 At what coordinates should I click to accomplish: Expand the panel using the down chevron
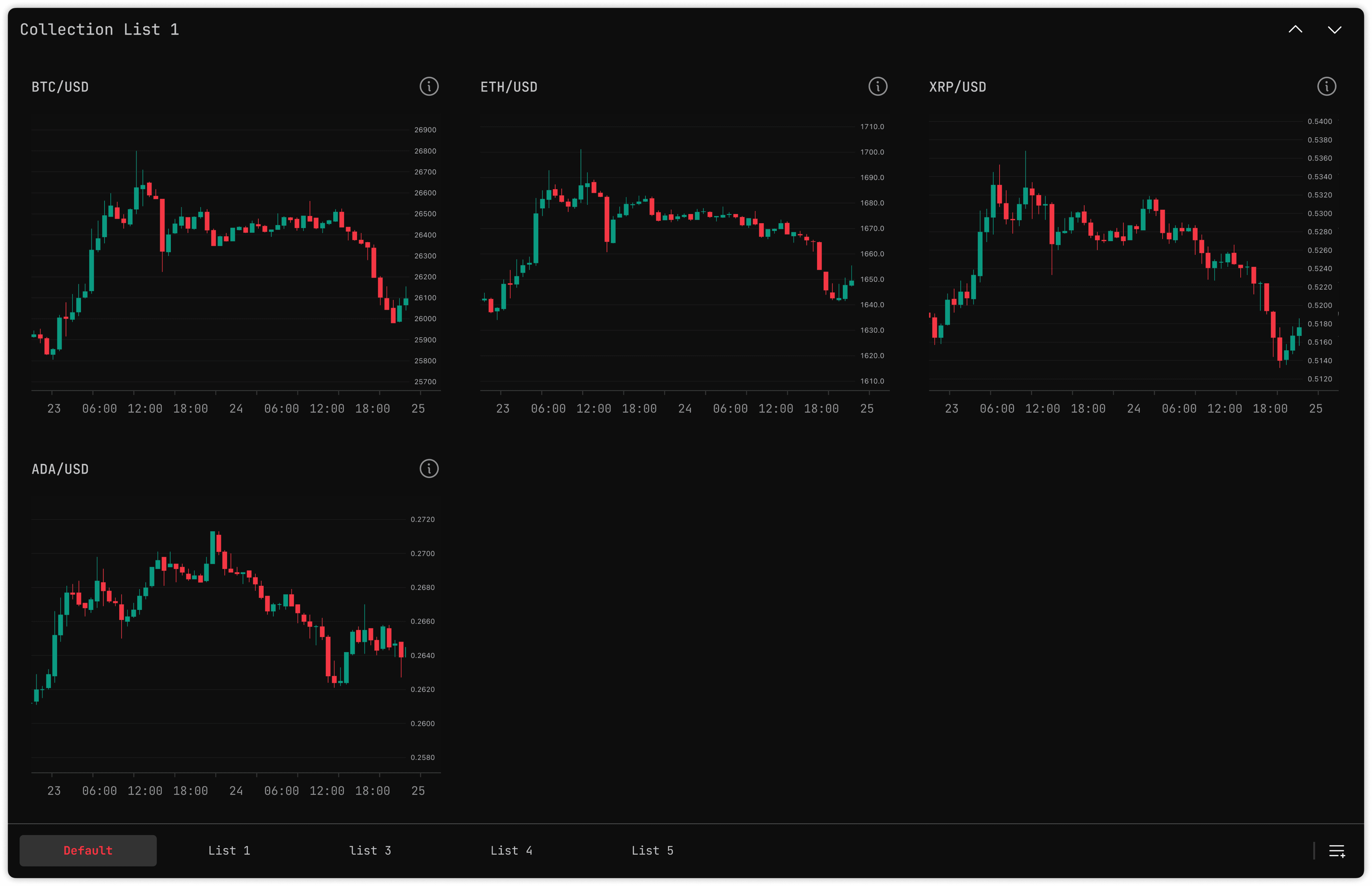pos(1335,29)
